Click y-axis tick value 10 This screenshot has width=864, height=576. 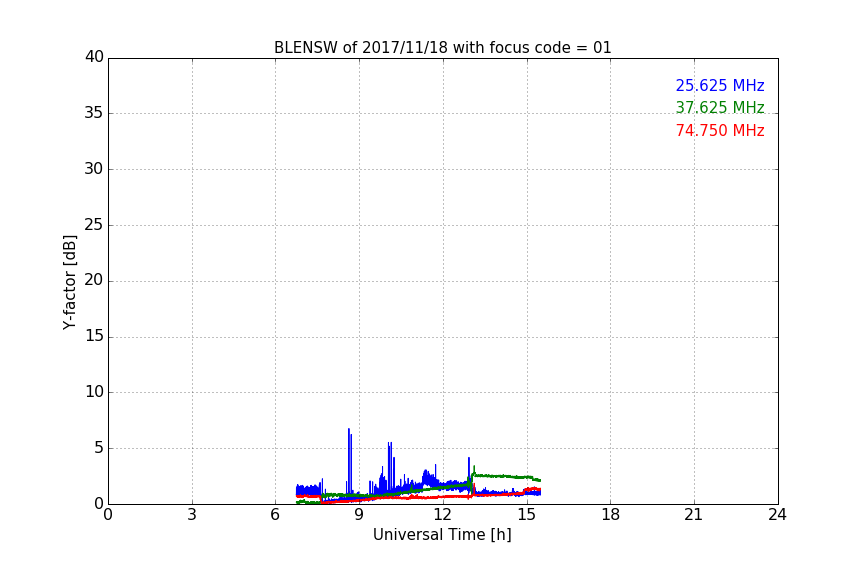pos(94,392)
